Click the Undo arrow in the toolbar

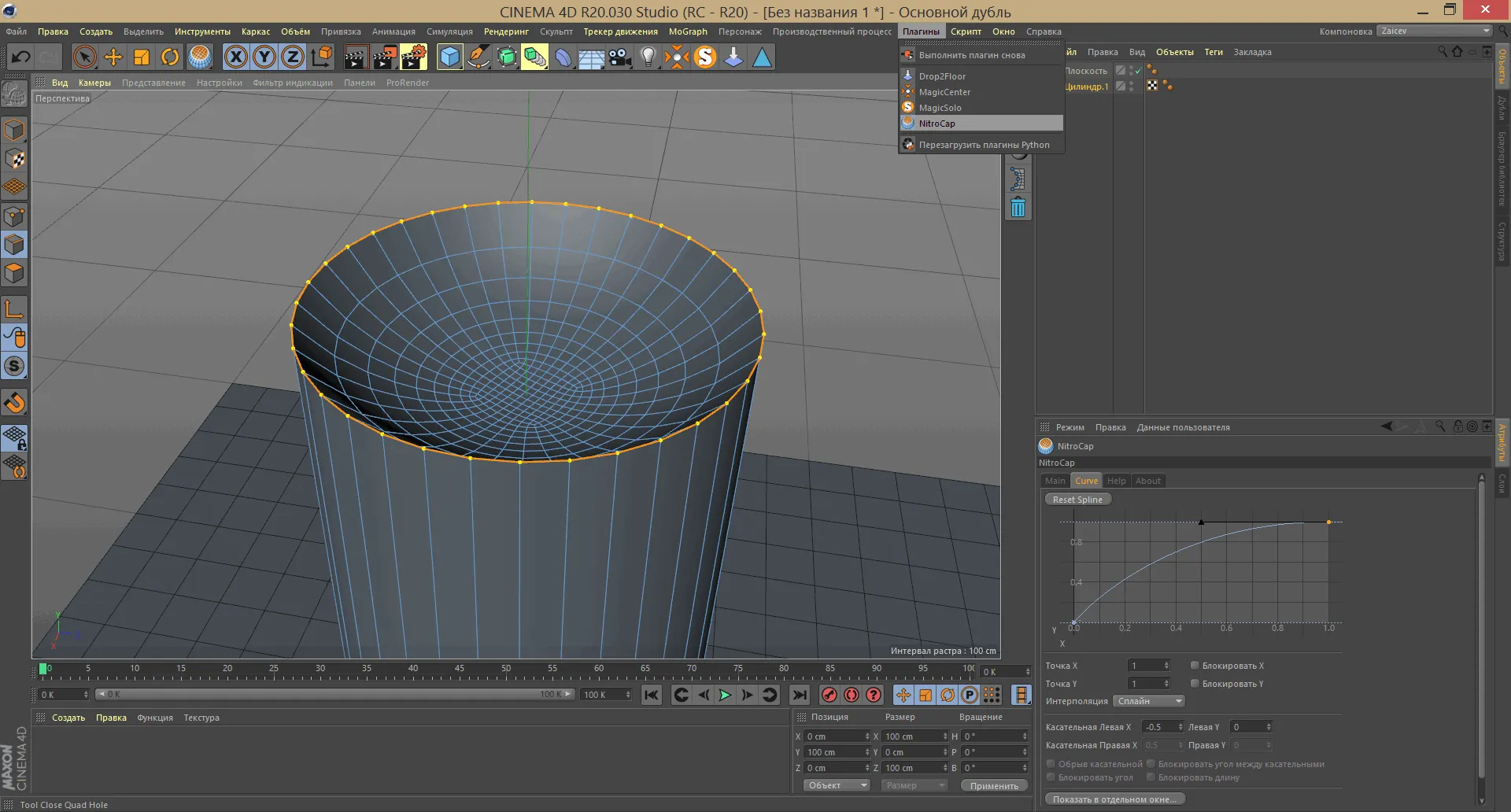(21, 57)
